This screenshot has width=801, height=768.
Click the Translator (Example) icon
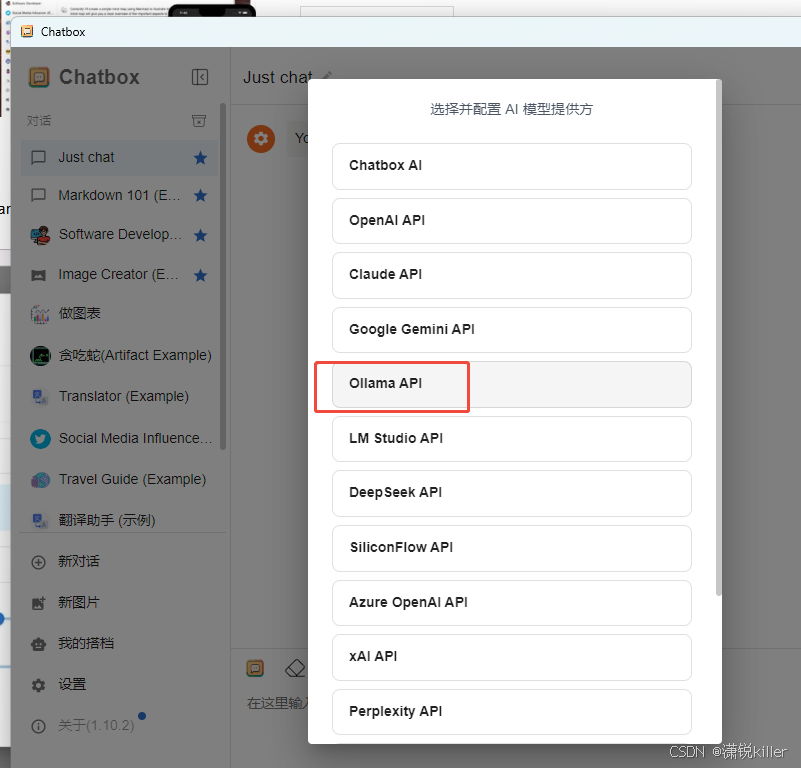click(40, 397)
